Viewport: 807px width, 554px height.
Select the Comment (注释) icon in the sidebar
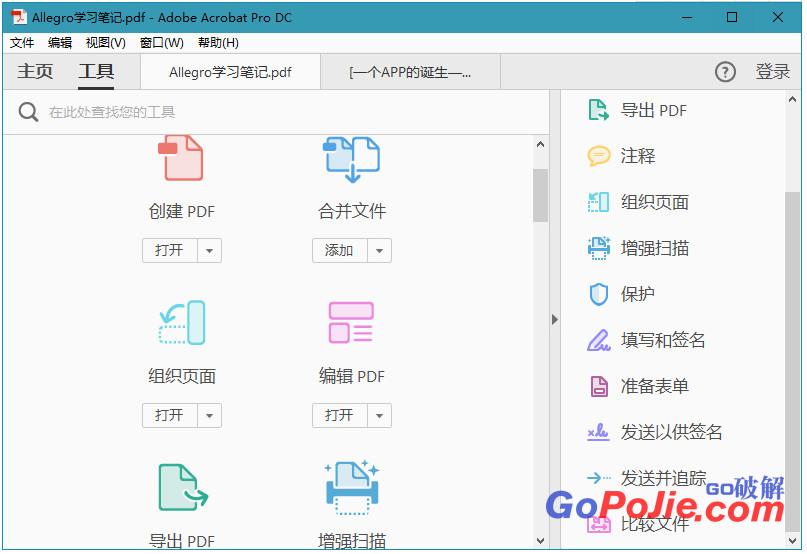[599, 156]
